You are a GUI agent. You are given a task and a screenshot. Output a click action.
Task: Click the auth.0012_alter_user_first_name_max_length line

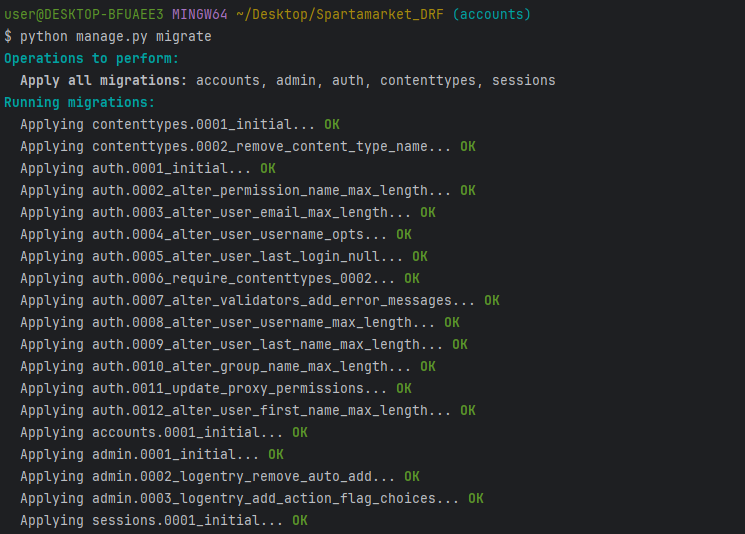pyautogui.click(x=248, y=410)
